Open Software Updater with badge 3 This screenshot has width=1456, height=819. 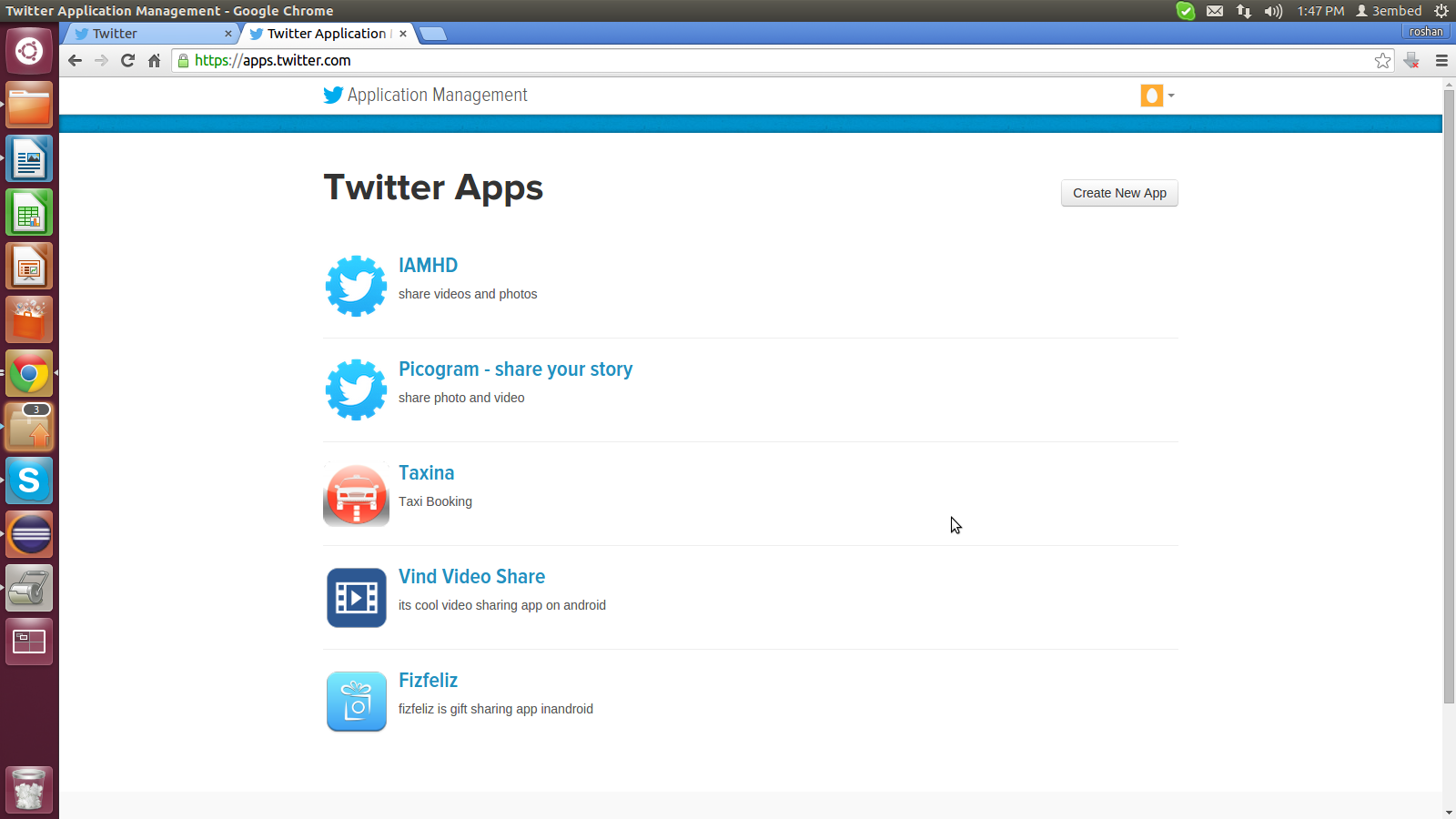29,427
